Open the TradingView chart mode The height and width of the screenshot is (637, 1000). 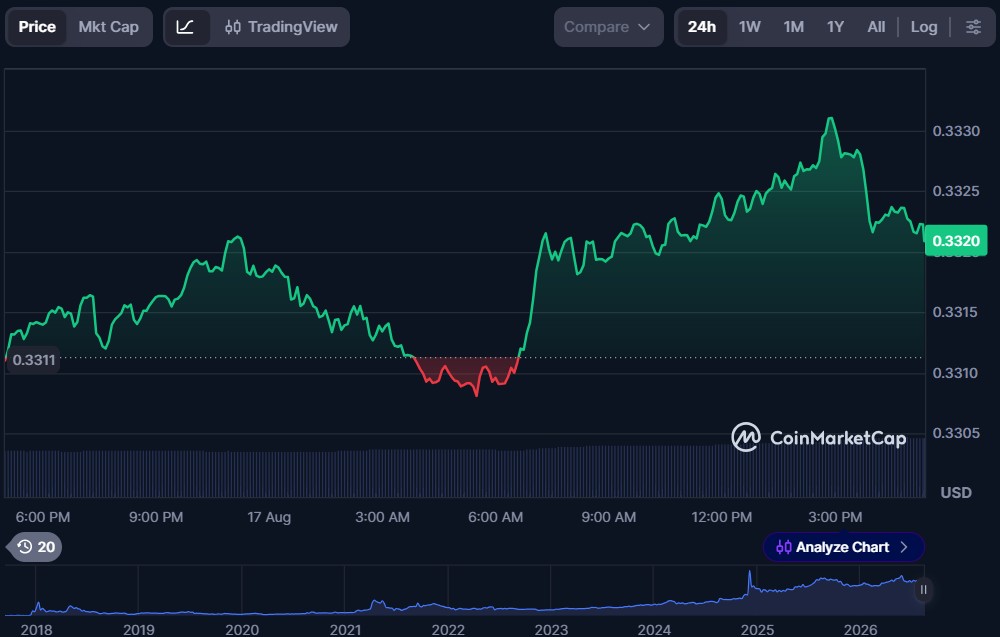point(281,27)
